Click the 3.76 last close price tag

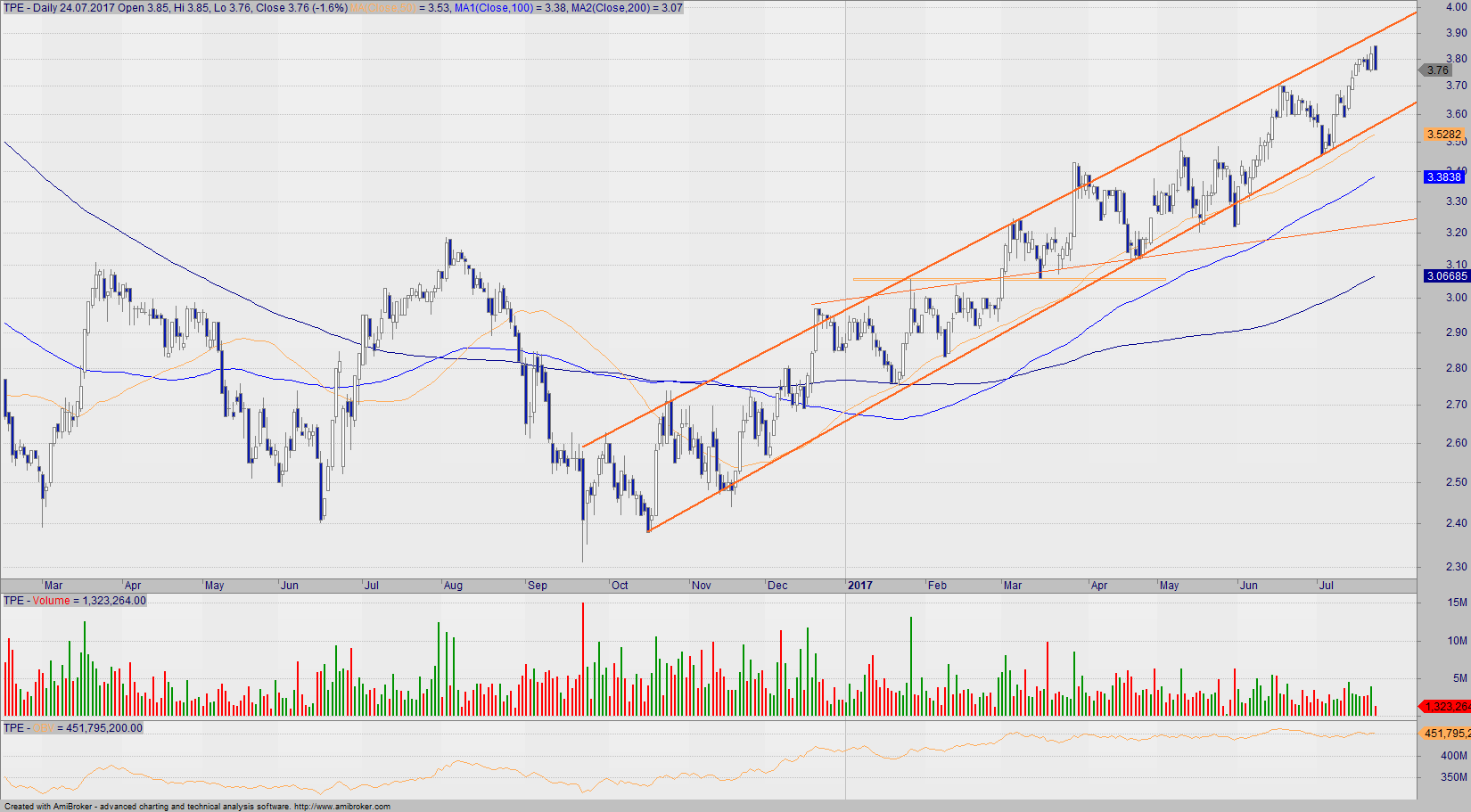click(x=1436, y=70)
